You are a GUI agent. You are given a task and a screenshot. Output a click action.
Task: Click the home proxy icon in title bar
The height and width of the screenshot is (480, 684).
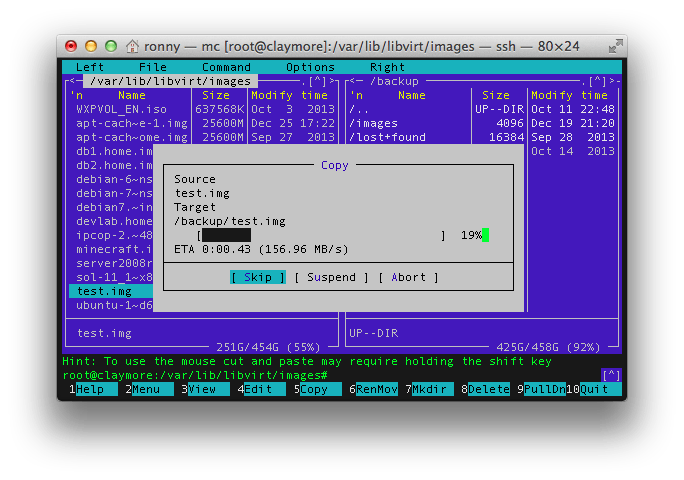(x=132, y=46)
